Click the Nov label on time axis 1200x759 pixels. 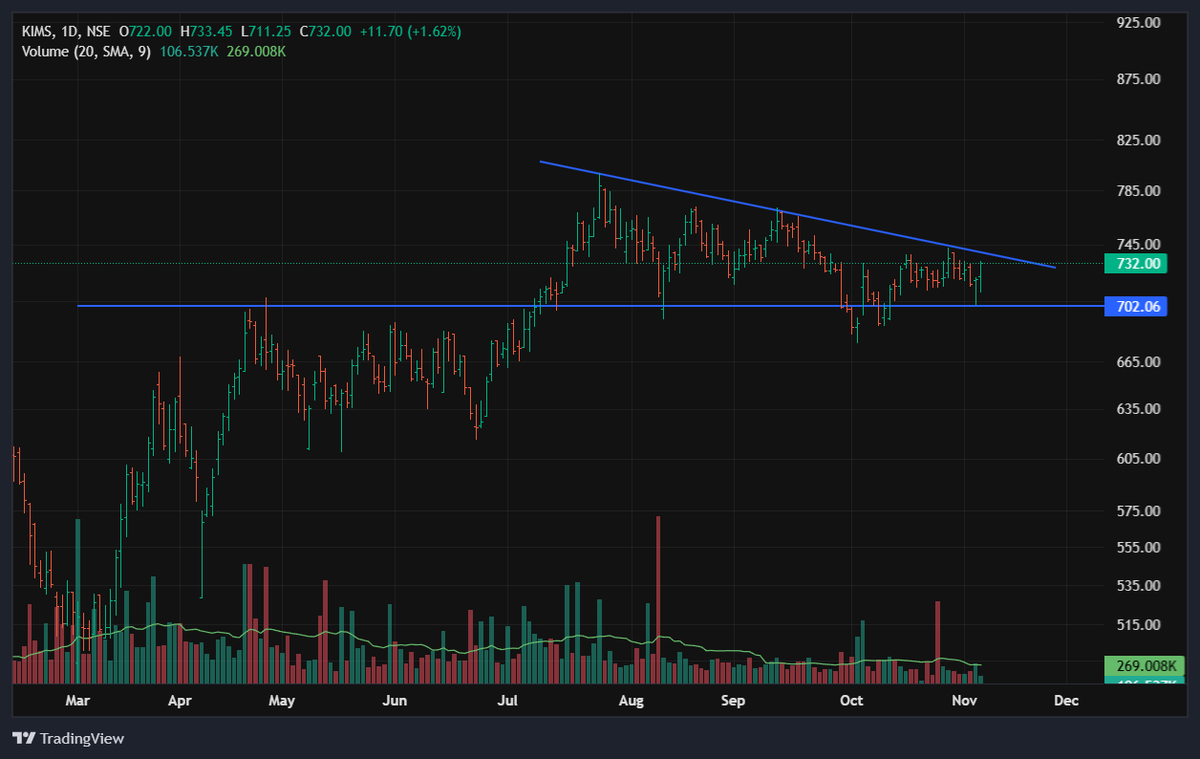[964, 701]
